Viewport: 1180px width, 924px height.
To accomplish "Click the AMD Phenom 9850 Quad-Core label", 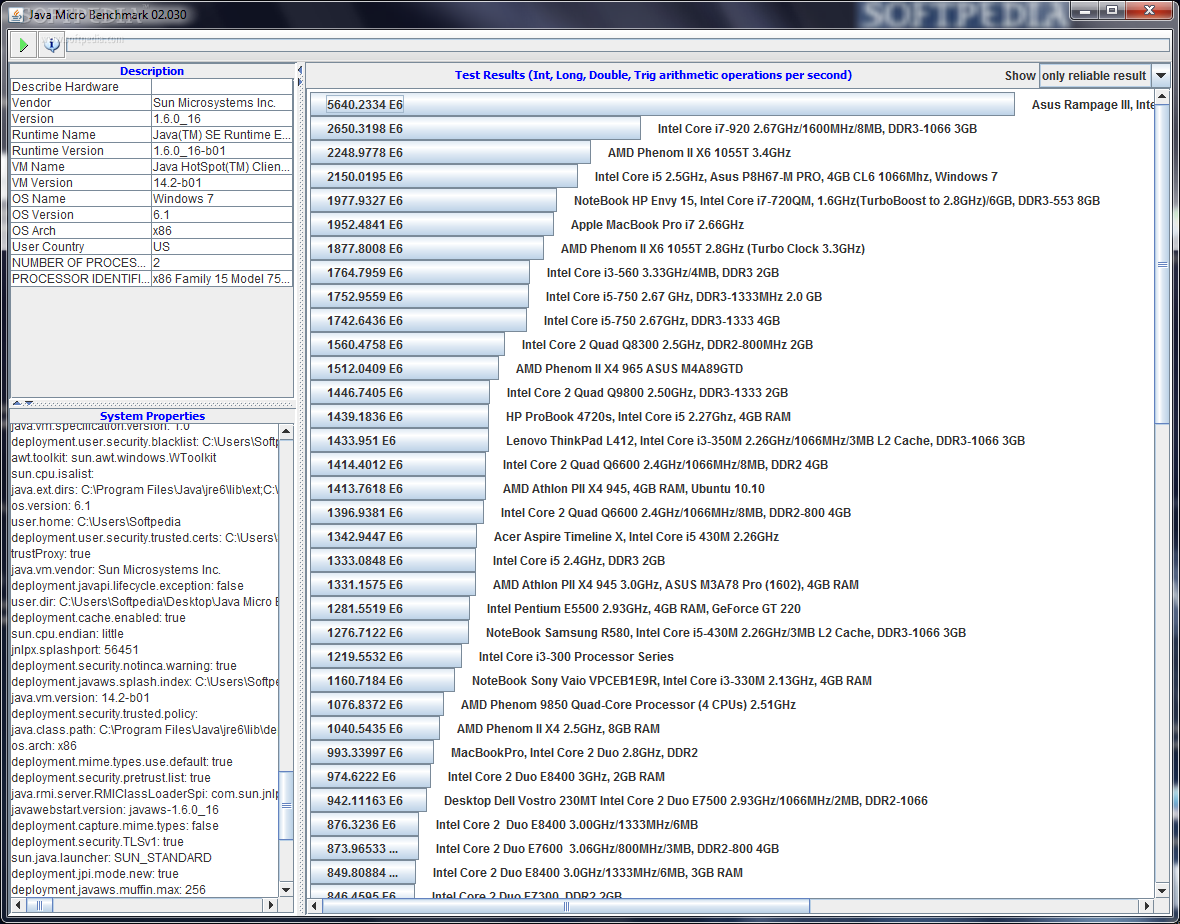I will click(628, 705).
